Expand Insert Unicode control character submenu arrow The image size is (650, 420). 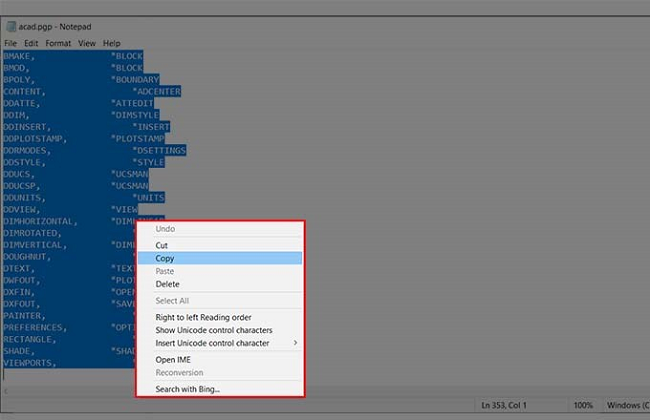(295, 343)
